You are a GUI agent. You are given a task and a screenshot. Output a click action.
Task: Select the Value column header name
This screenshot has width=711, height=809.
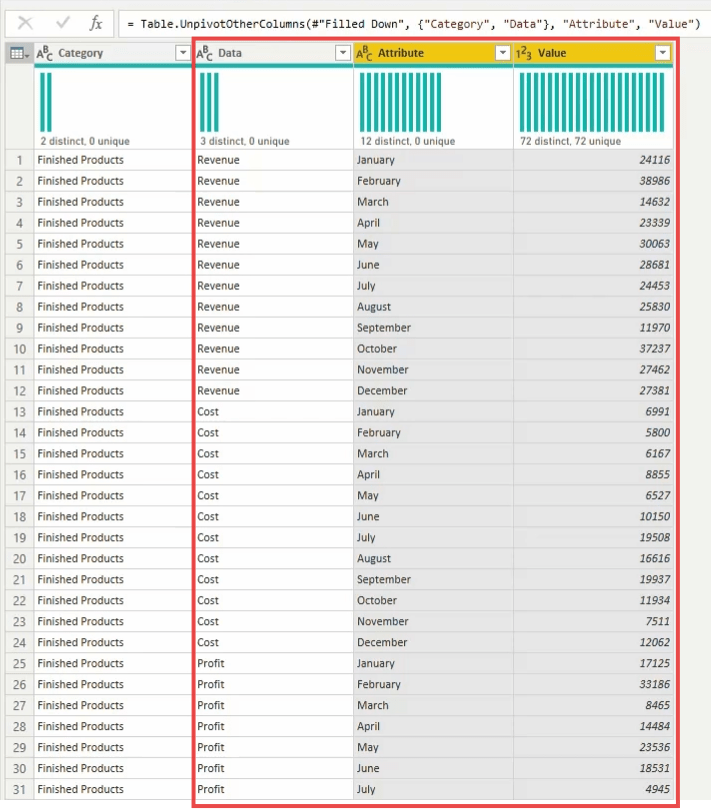pos(552,53)
